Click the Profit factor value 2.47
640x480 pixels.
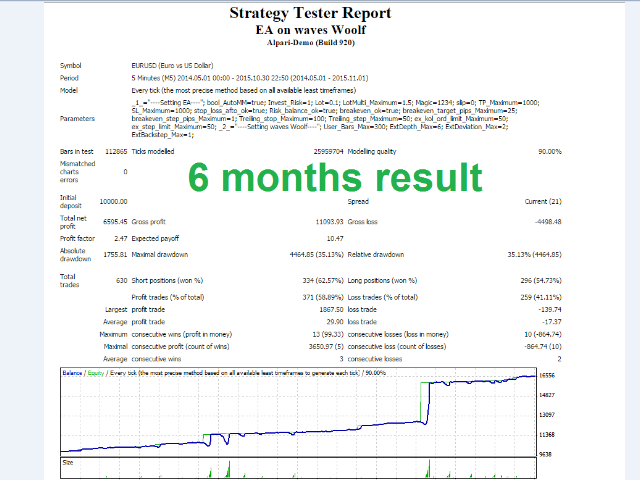point(121,238)
